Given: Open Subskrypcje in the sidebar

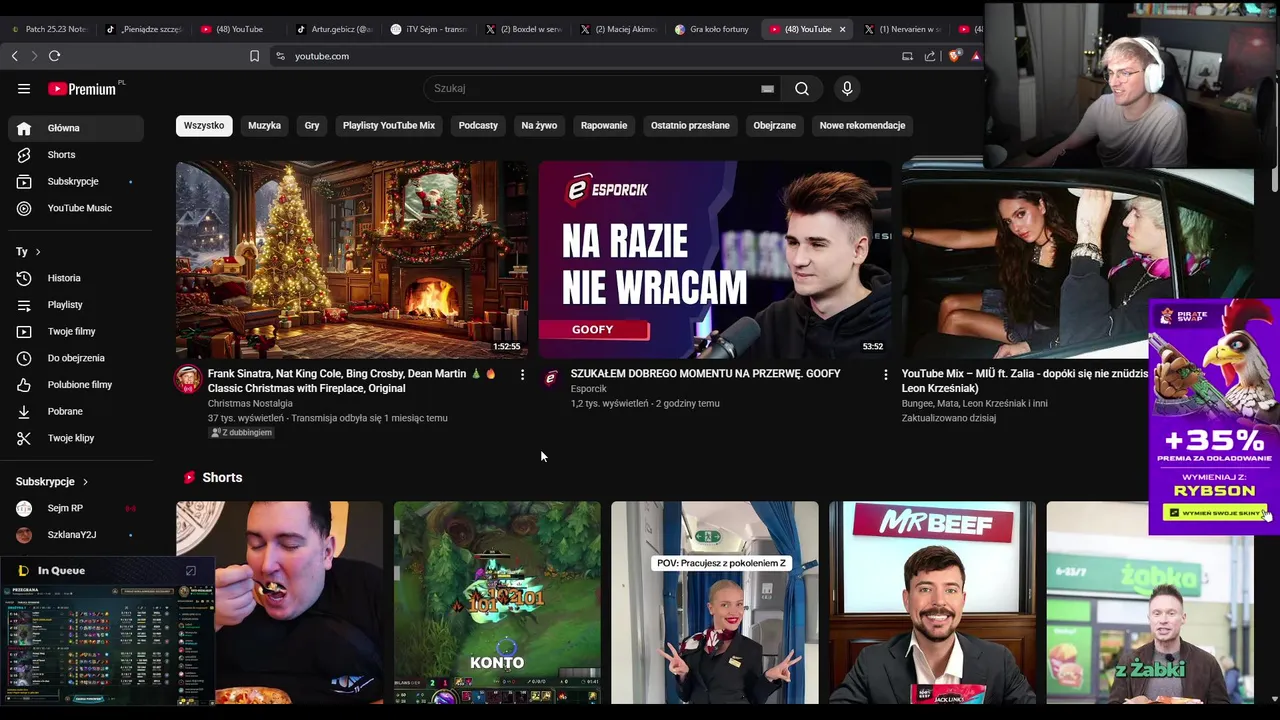Looking at the screenshot, I should tap(76, 181).
